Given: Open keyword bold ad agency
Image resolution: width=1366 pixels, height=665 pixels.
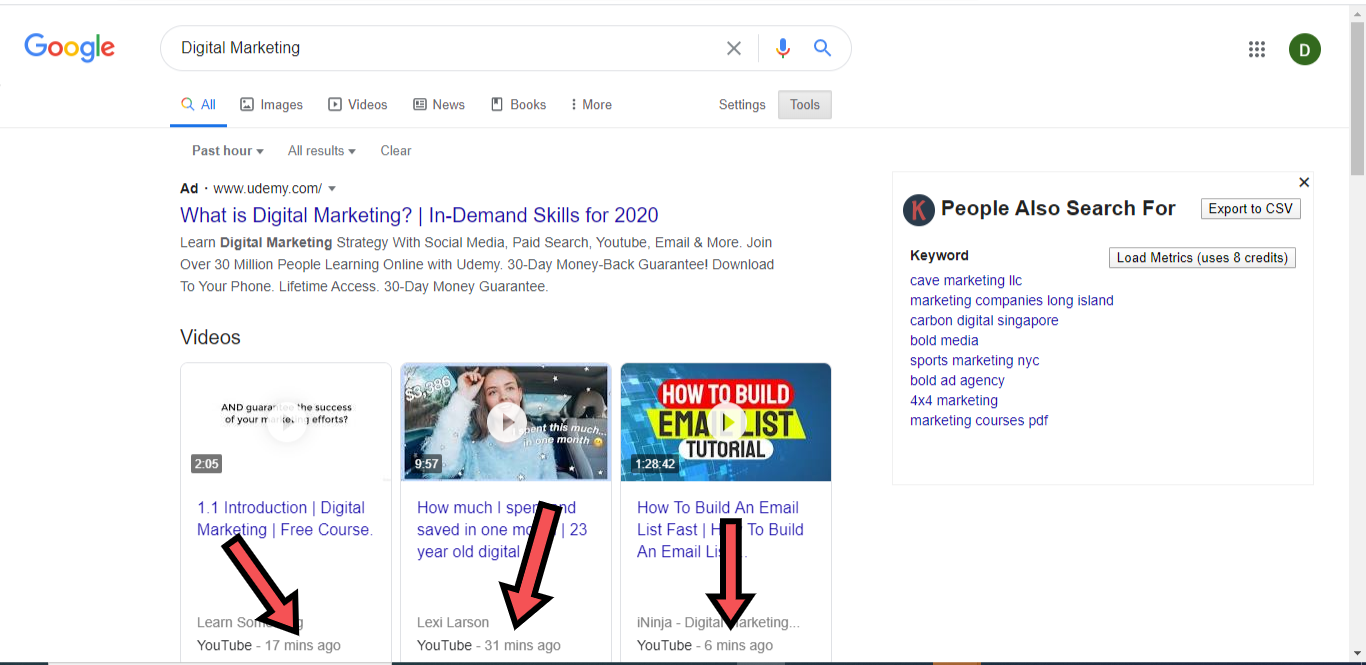Looking at the screenshot, I should coord(957,381).
